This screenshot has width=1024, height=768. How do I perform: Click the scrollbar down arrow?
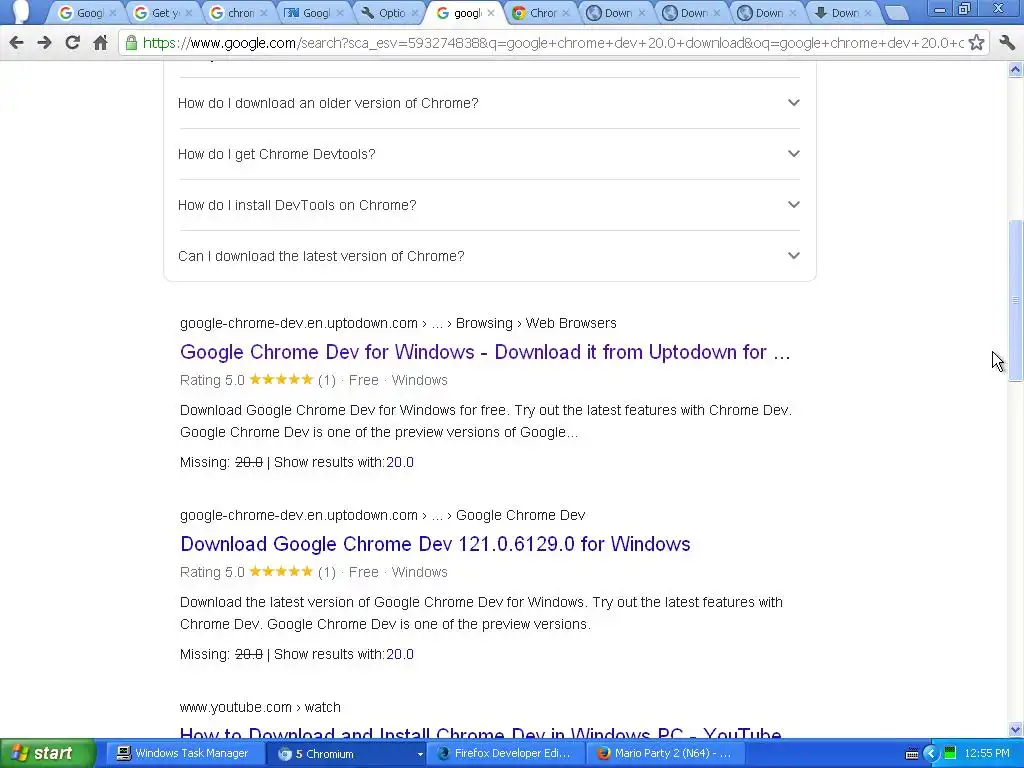[x=1016, y=729]
